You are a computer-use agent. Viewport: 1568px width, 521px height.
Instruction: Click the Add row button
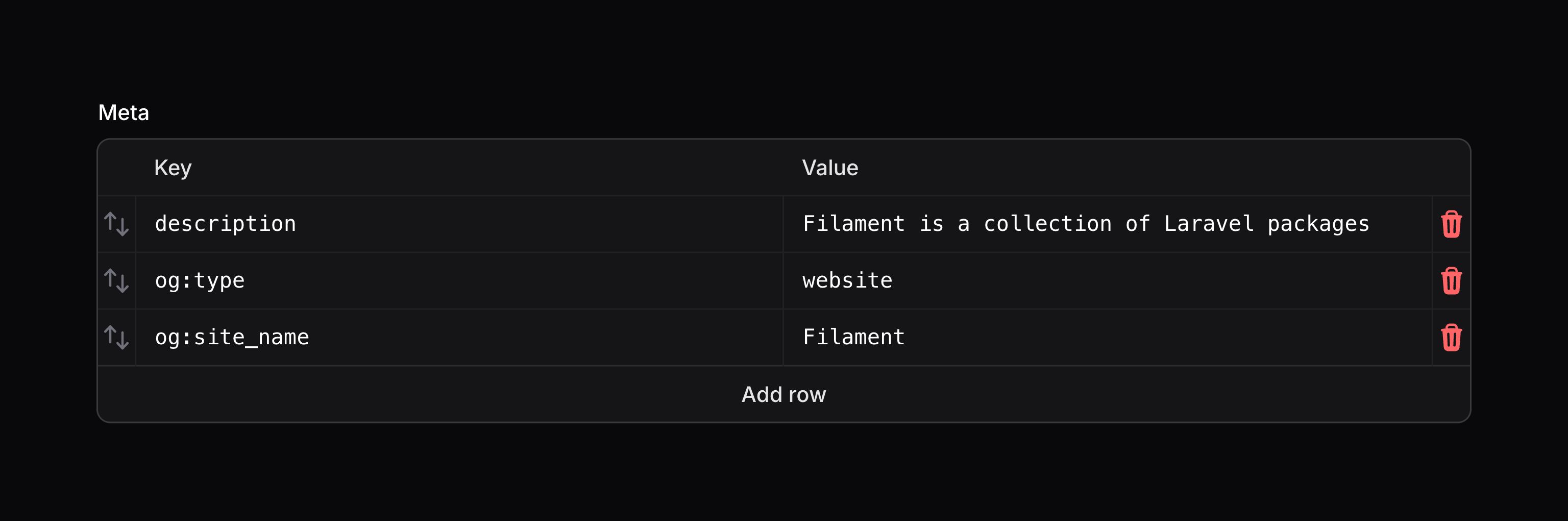[x=784, y=394]
